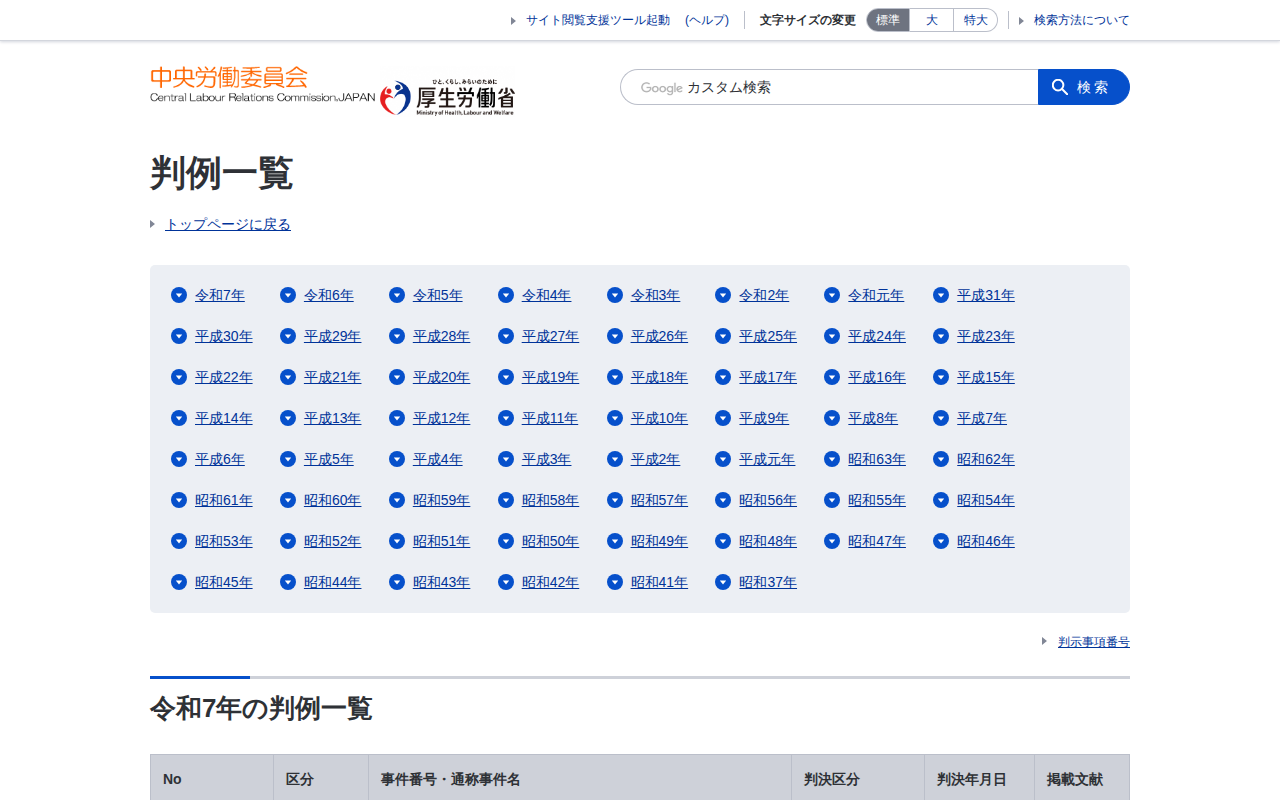Click the Central Labour Relations Commission logo
The image size is (1280, 800).
pos(262,85)
